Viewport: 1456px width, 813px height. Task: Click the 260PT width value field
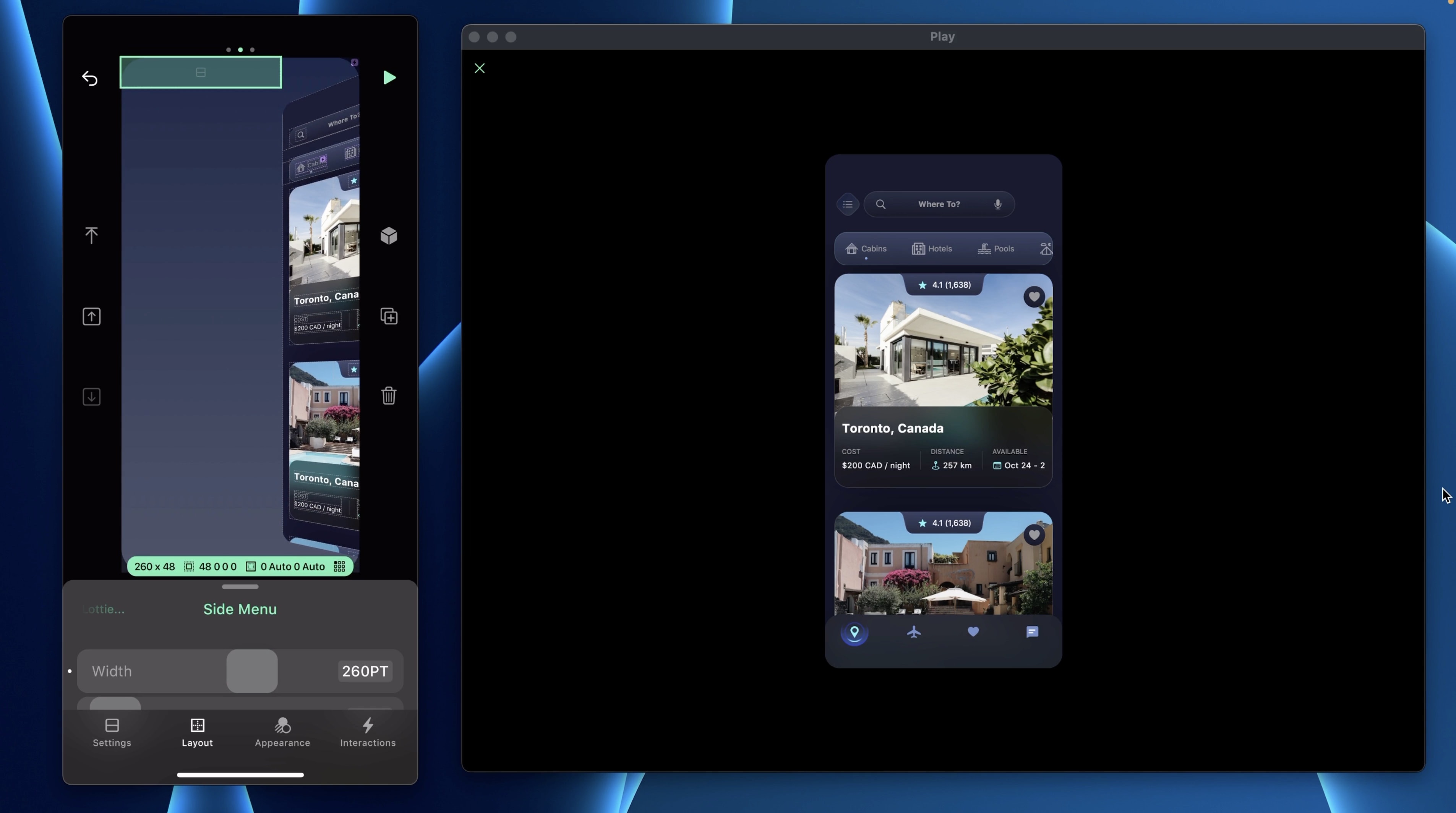[x=365, y=671]
